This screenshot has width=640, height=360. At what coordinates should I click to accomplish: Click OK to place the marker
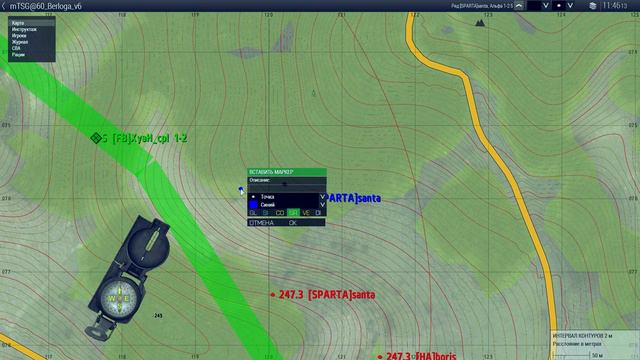pos(293,223)
